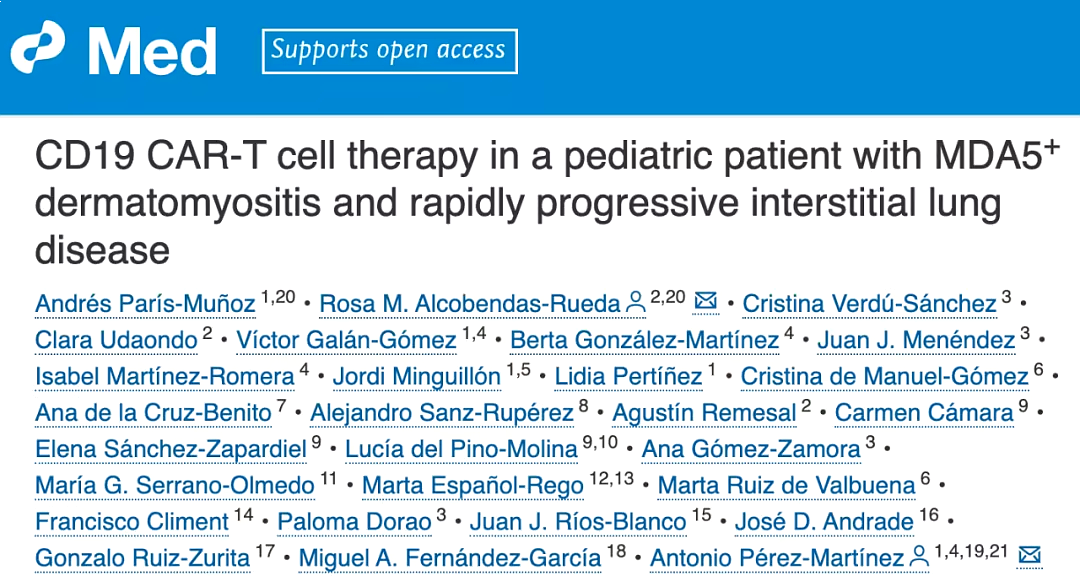Screen dimensions: 1080x581
Task: Open author Clara Udaondo
Action: coord(116,340)
